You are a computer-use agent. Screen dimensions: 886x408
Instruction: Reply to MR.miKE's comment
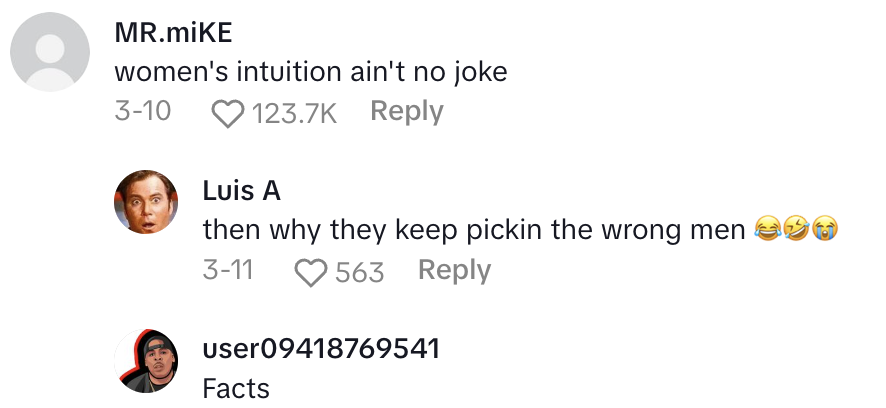(406, 111)
